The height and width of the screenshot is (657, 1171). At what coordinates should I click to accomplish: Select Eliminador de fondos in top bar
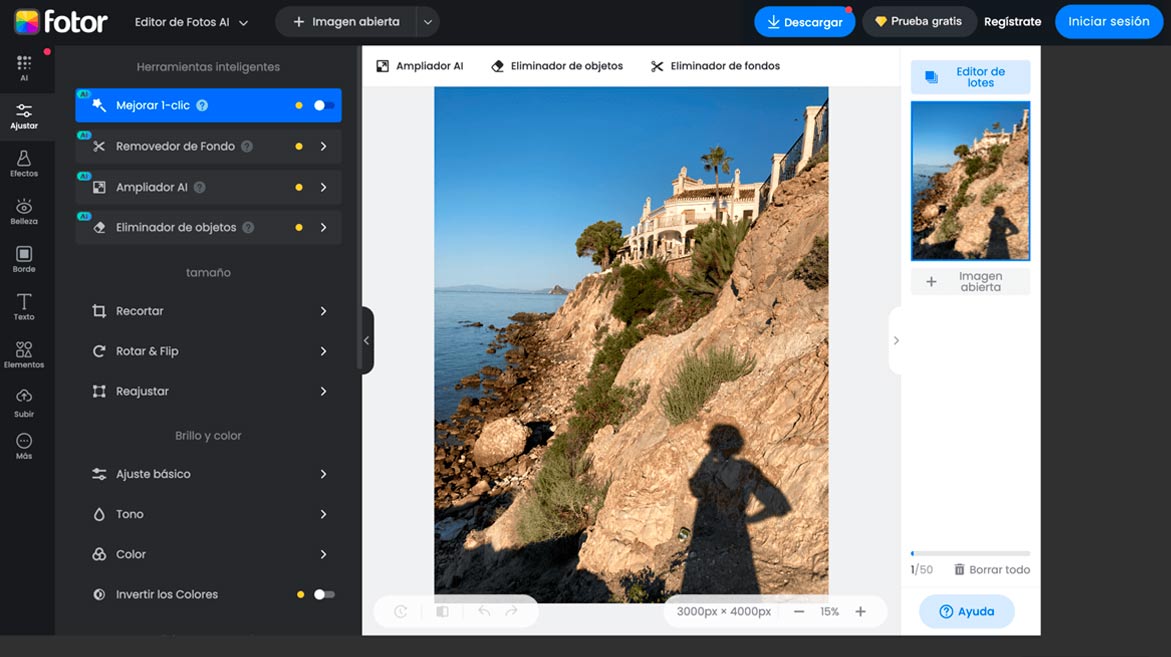click(x=715, y=66)
